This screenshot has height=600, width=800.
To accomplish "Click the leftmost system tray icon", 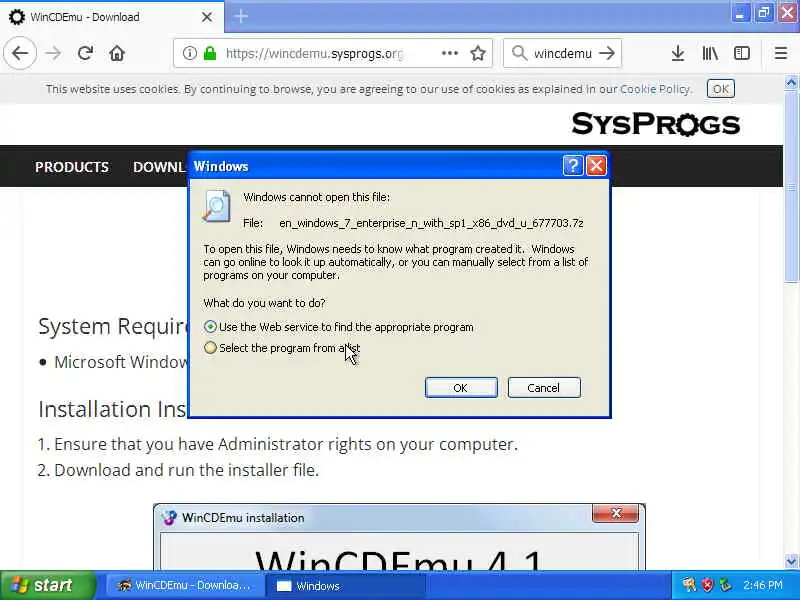I will [689, 585].
